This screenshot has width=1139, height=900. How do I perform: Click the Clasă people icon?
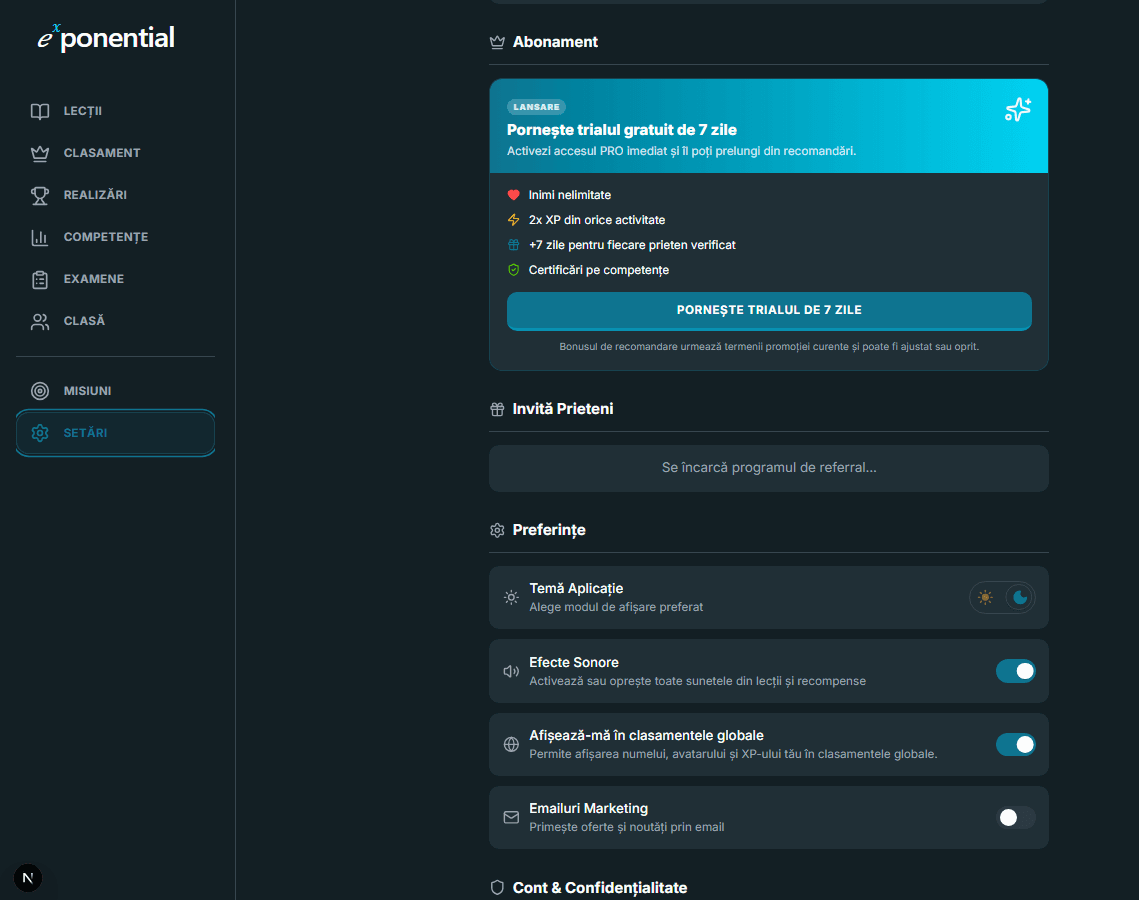coord(40,322)
